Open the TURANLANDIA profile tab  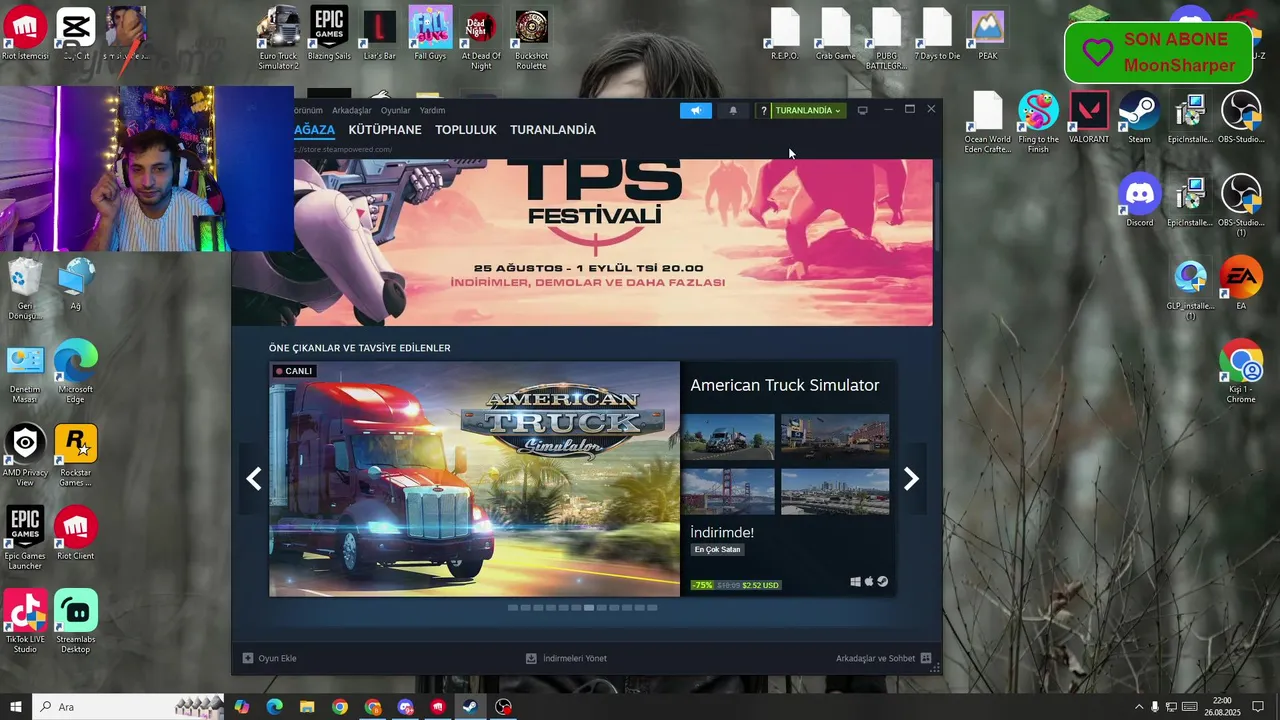553,130
